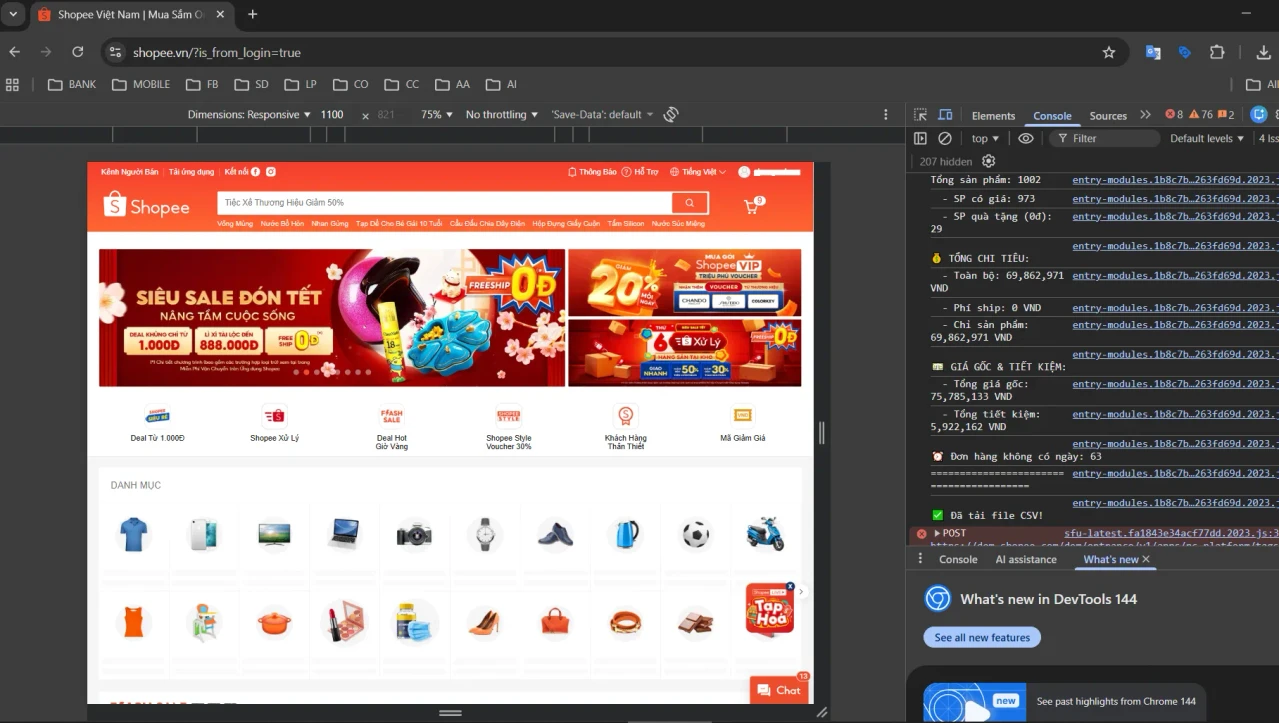Expand the POST error entry arrow in console
Image resolution: width=1279 pixels, height=723 pixels.
tap(937, 533)
